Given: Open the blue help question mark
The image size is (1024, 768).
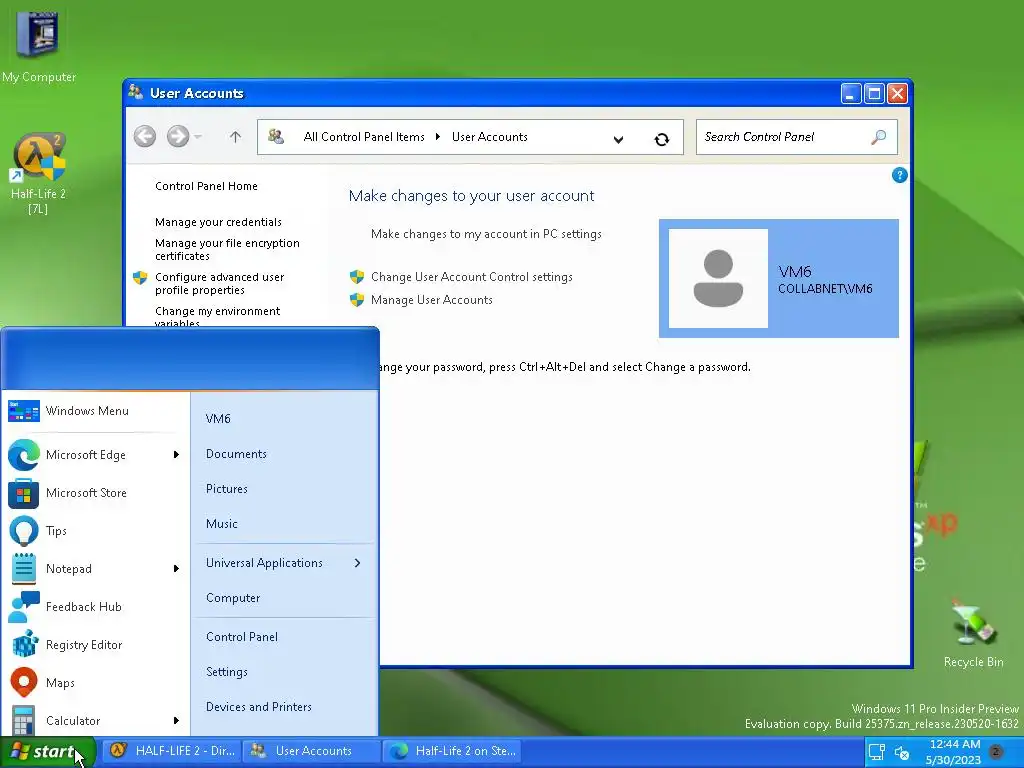Looking at the screenshot, I should [x=899, y=175].
